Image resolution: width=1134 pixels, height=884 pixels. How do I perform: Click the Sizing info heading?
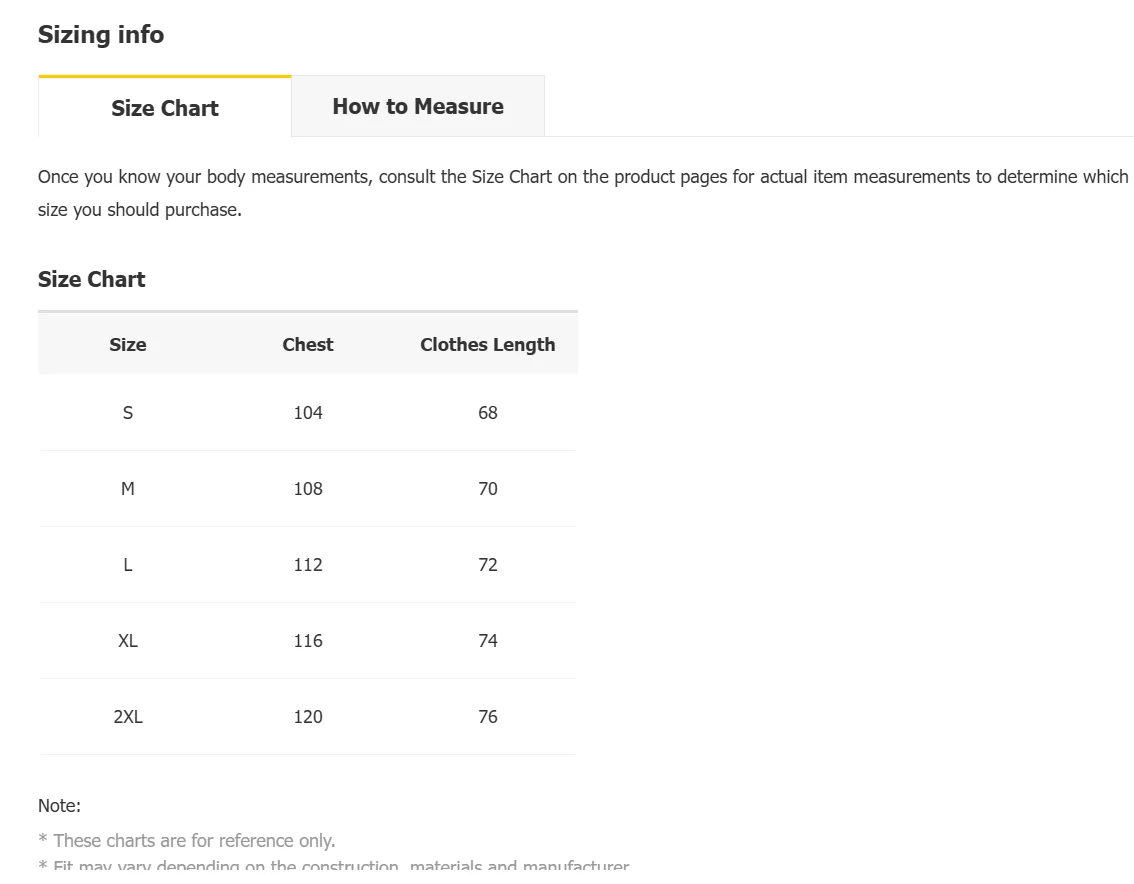pyautogui.click(x=101, y=35)
